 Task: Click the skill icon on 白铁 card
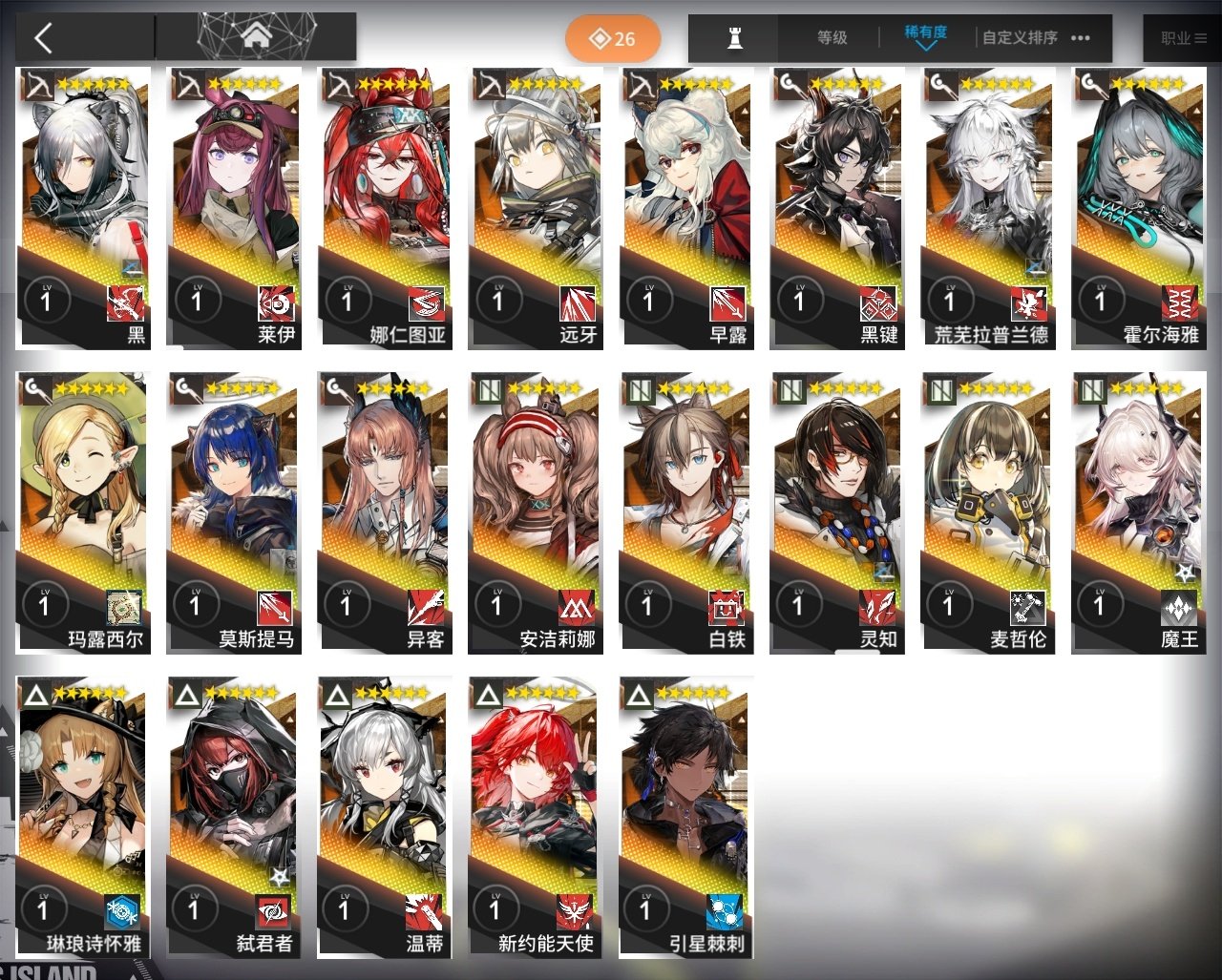pyautogui.click(x=727, y=608)
